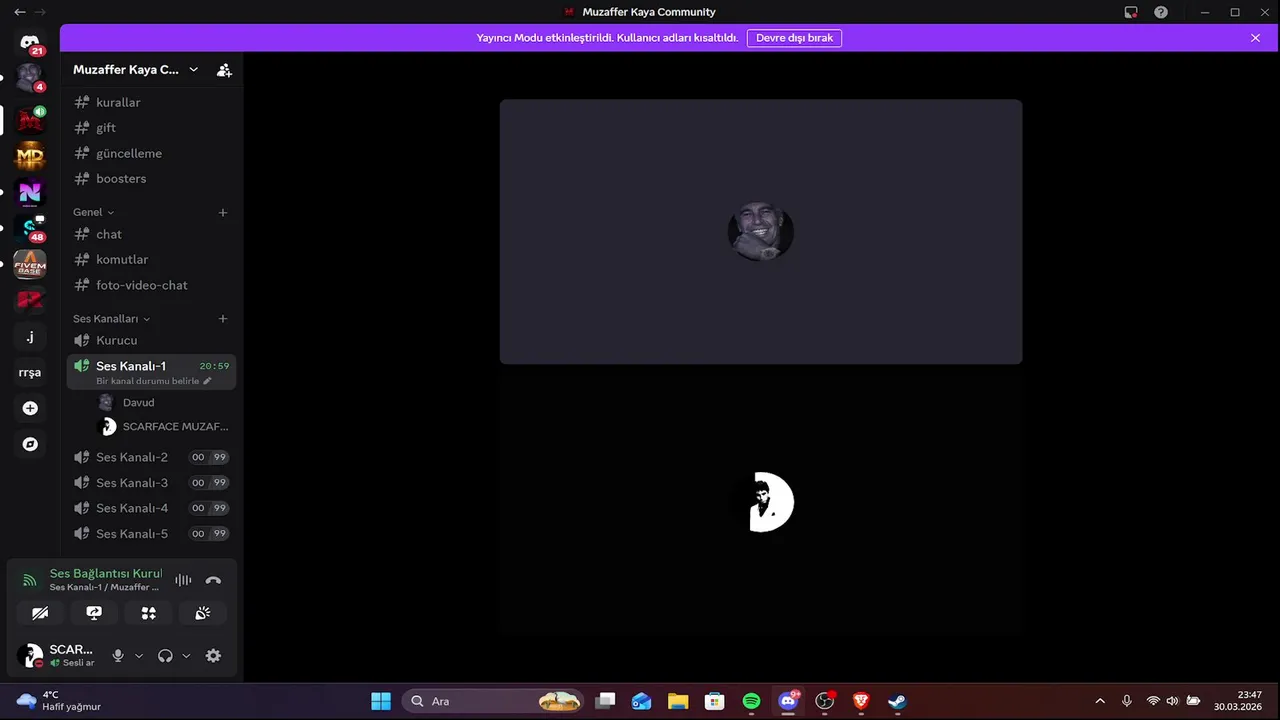Open noise suppression waveform icon
Screen dimensions: 1280x720
pos(183,580)
